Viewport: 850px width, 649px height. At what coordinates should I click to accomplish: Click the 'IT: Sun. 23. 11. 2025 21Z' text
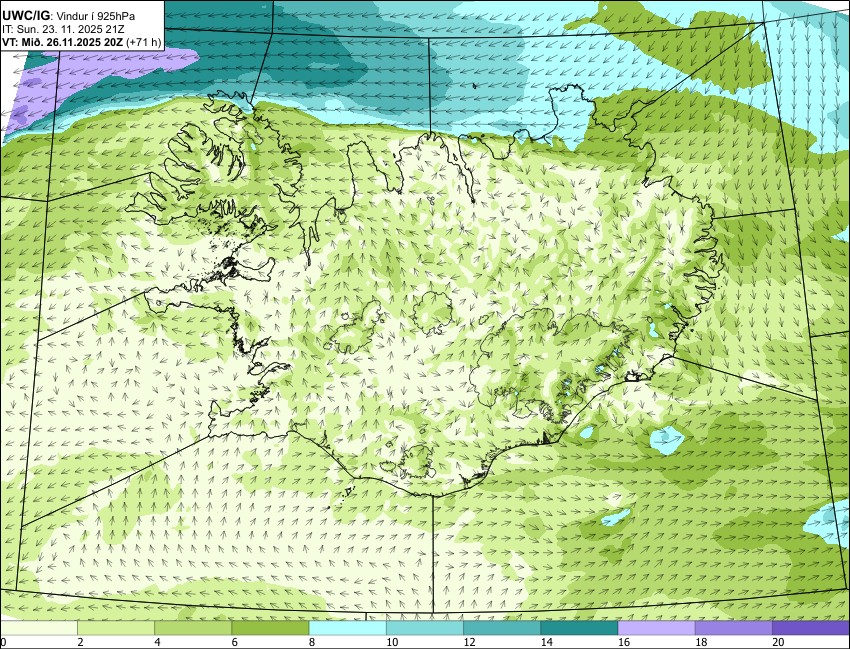[63, 30]
